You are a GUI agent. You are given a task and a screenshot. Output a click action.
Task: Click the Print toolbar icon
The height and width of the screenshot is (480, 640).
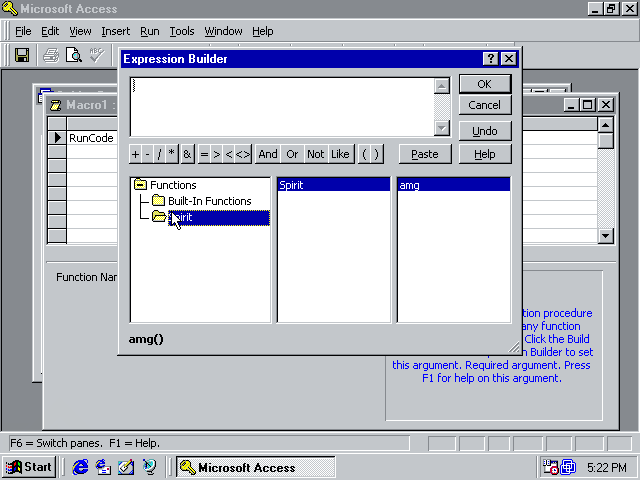point(51,55)
